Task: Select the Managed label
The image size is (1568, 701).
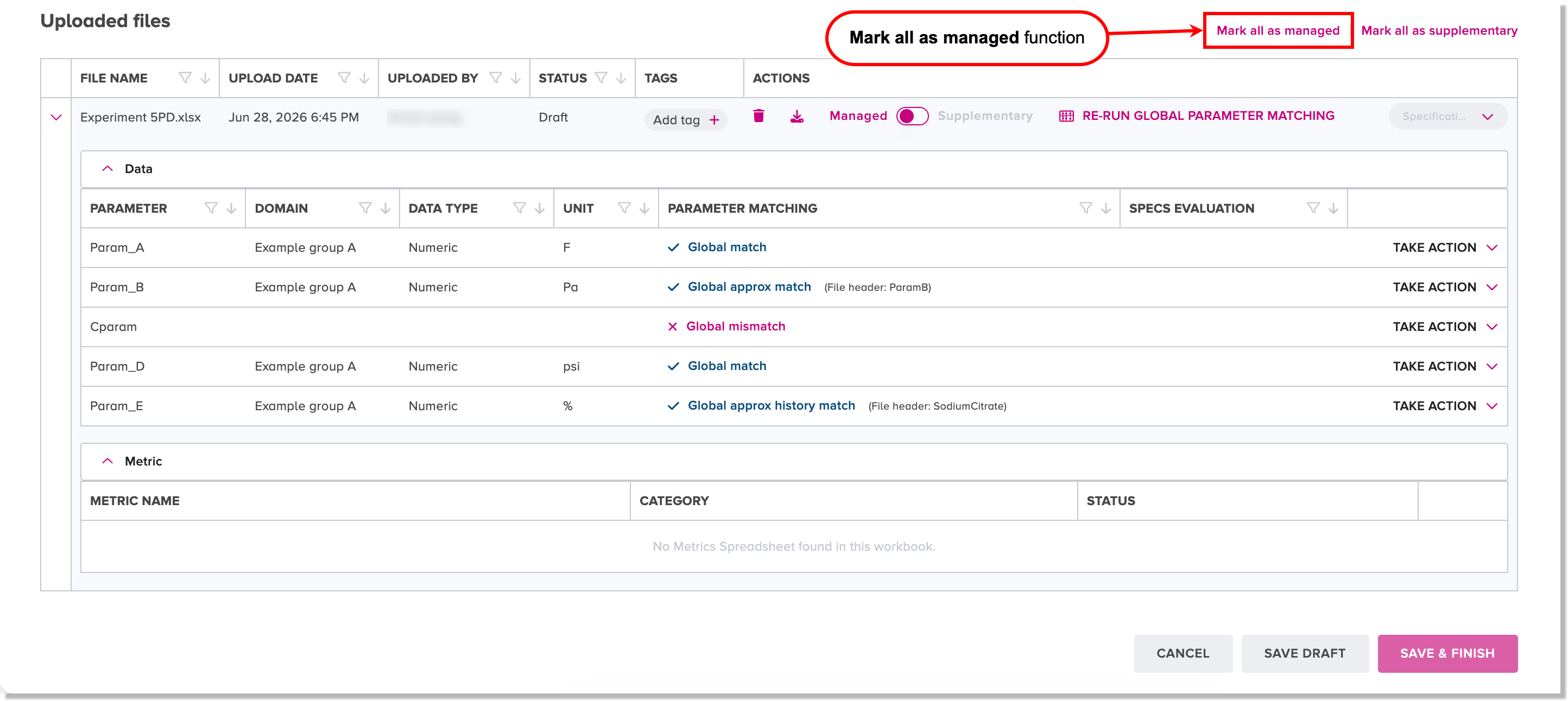Action: (858, 116)
